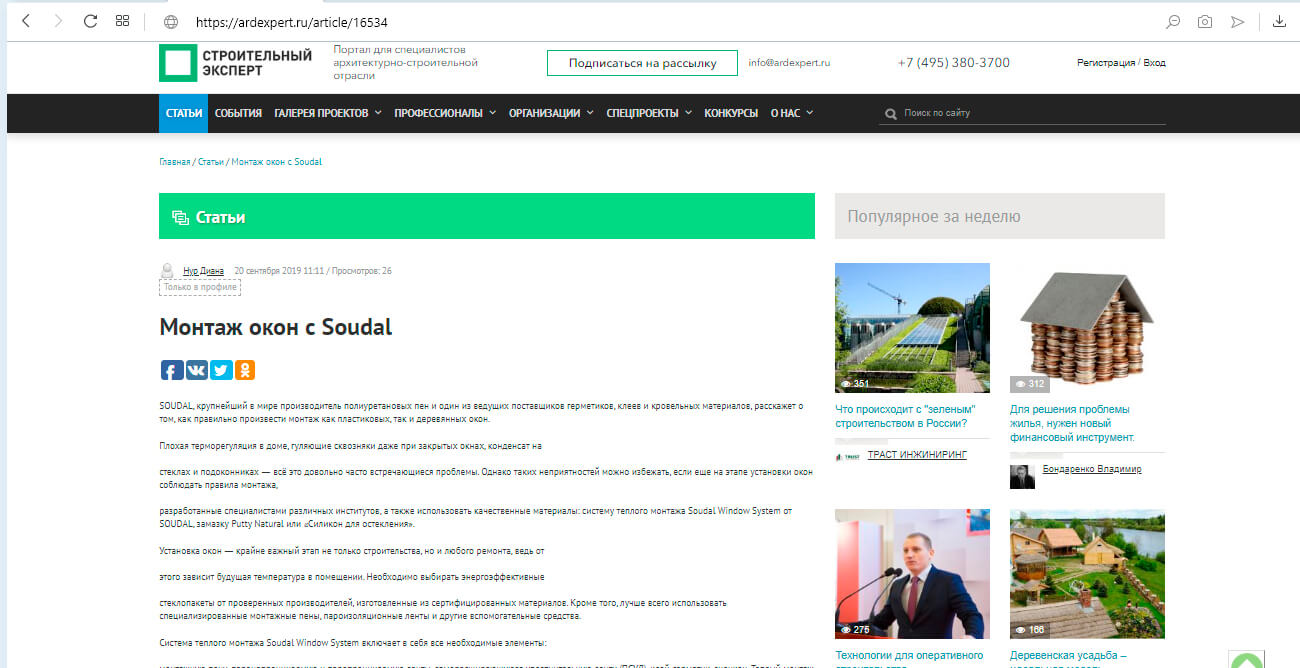1300x668 pixels.
Task: Expand the ГАЛЕРЕЯ ПРОЕКТОВ dropdown menu
Action: pyautogui.click(x=328, y=113)
